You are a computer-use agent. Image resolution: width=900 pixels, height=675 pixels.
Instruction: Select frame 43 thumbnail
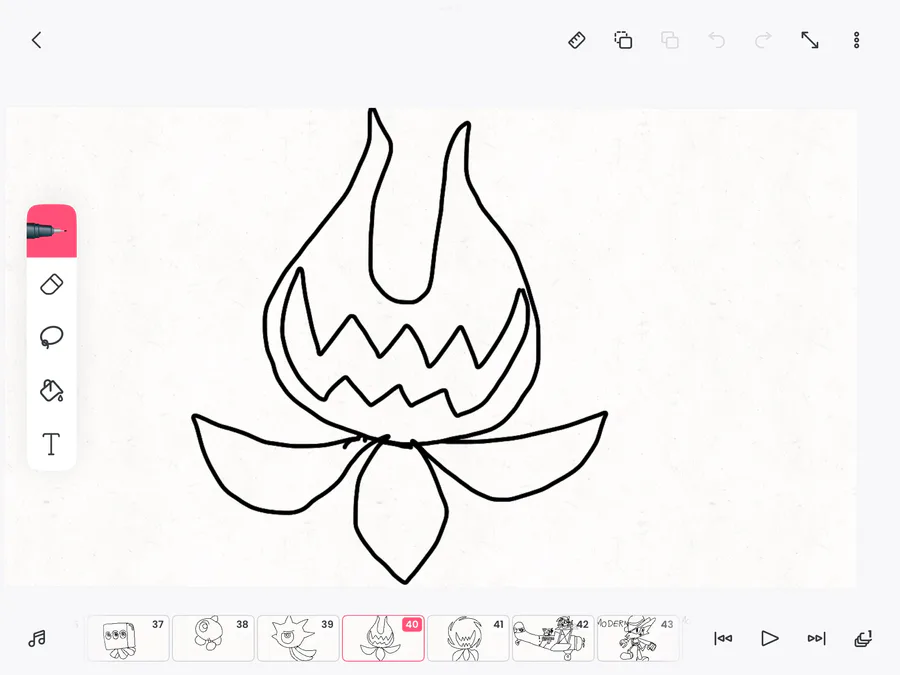[638, 638]
